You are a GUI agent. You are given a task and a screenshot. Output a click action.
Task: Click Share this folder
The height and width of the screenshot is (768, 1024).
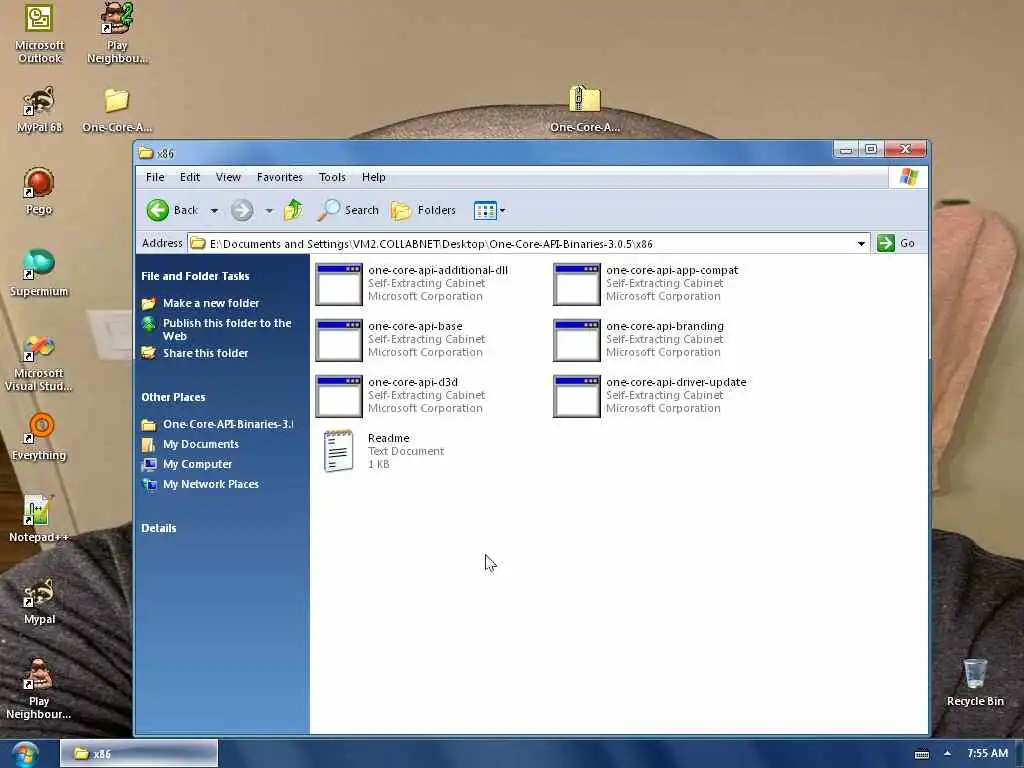205,353
